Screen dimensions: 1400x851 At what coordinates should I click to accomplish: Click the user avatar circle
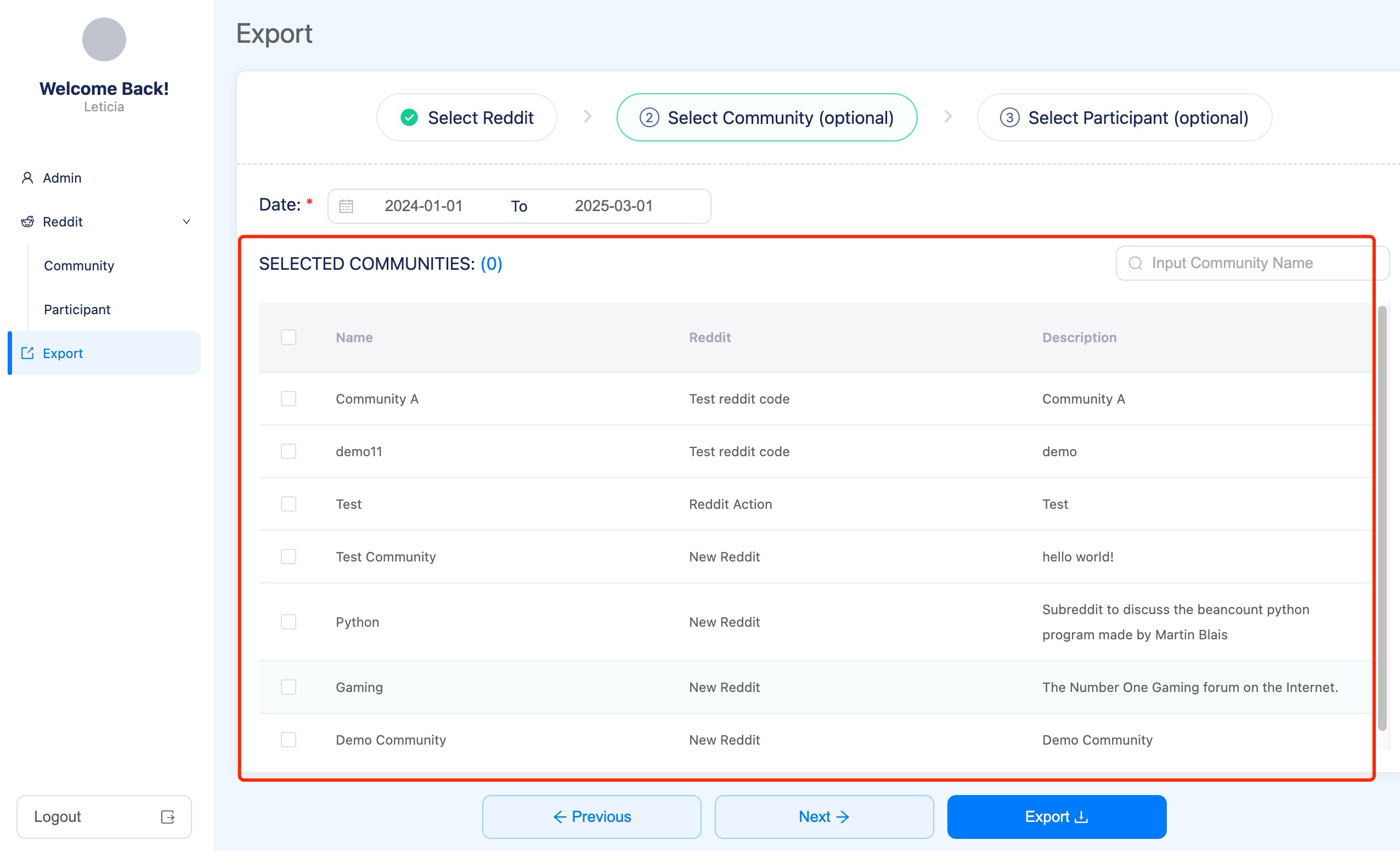pyautogui.click(x=104, y=39)
